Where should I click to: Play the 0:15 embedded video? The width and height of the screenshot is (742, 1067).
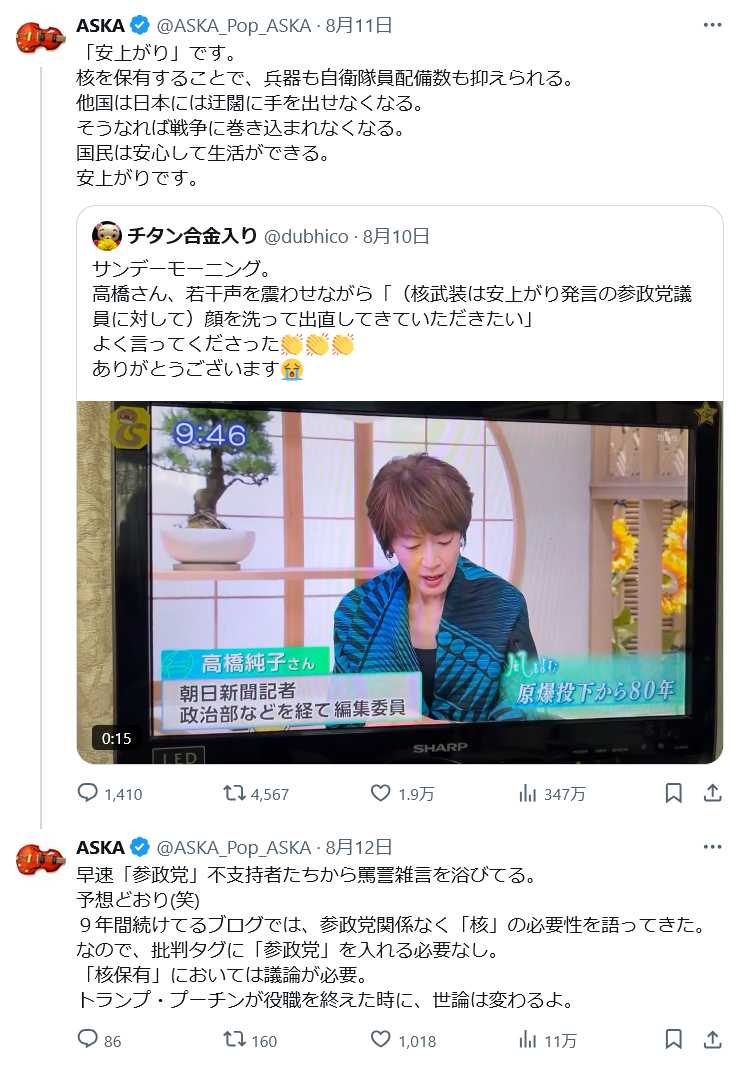point(400,582)
